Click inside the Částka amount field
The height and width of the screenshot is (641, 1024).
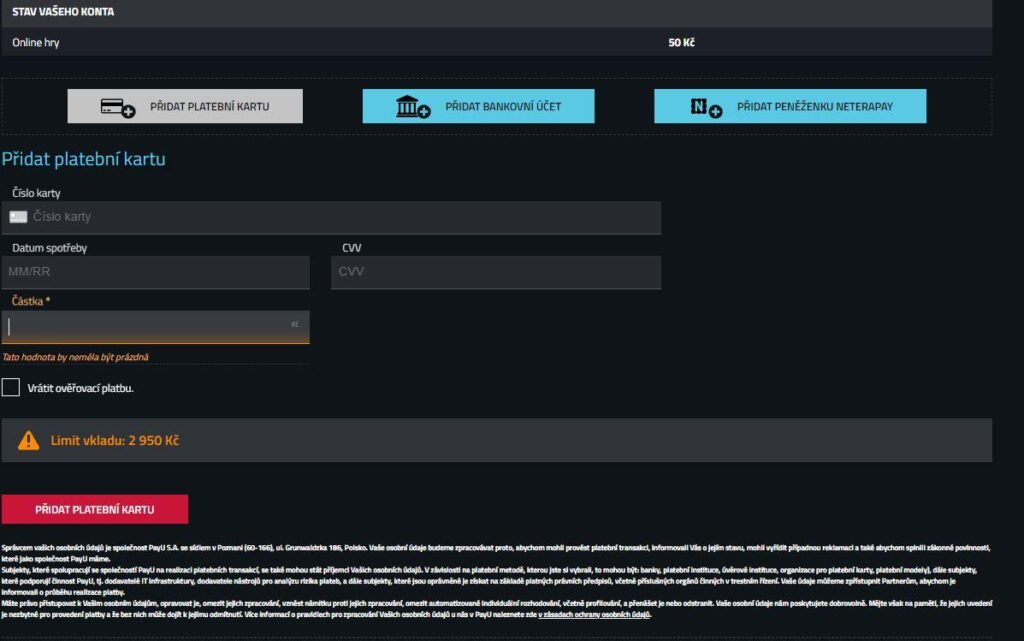(150, 326)
